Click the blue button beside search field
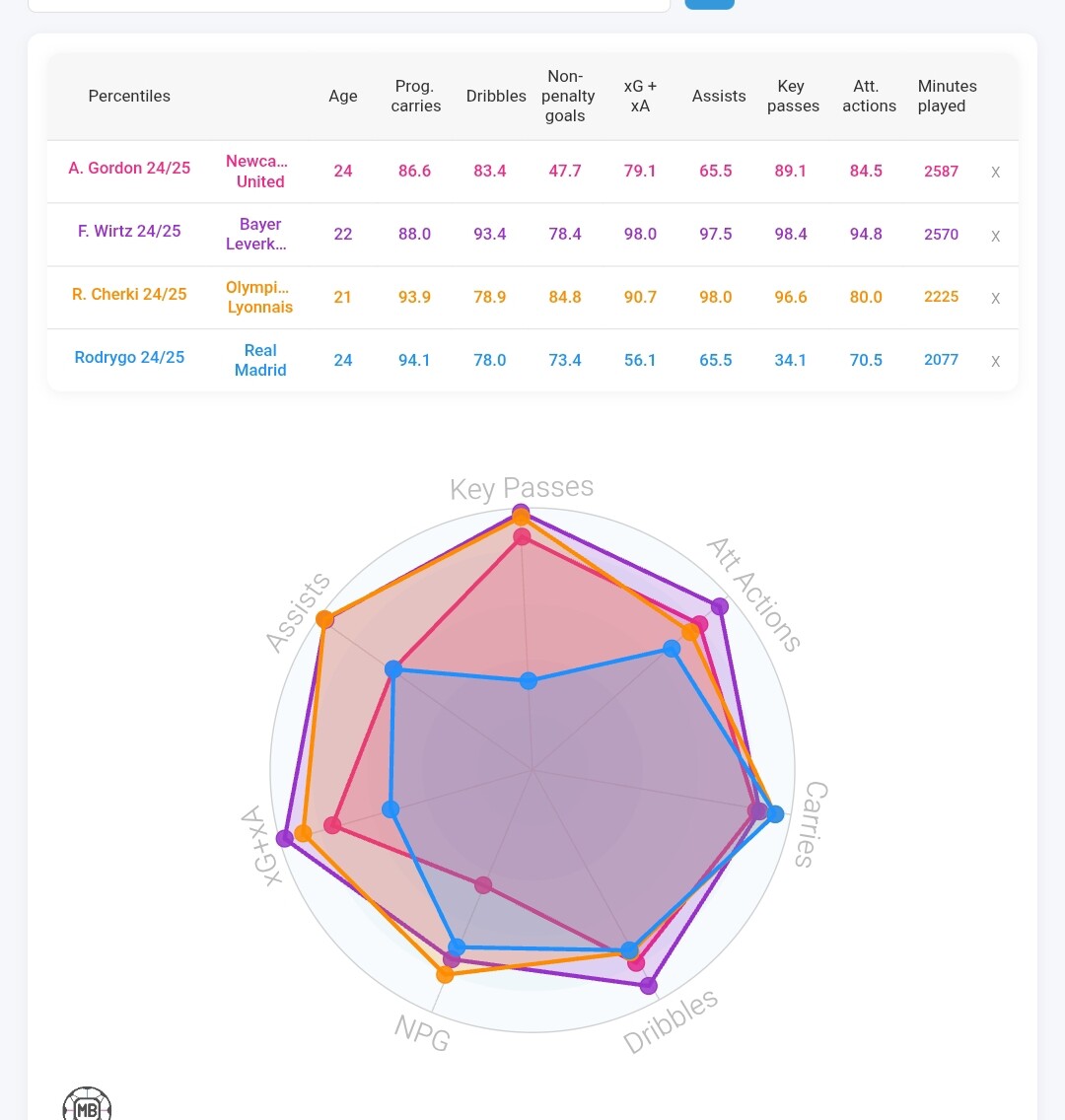 pyautogui.click(x=709, y=3)
